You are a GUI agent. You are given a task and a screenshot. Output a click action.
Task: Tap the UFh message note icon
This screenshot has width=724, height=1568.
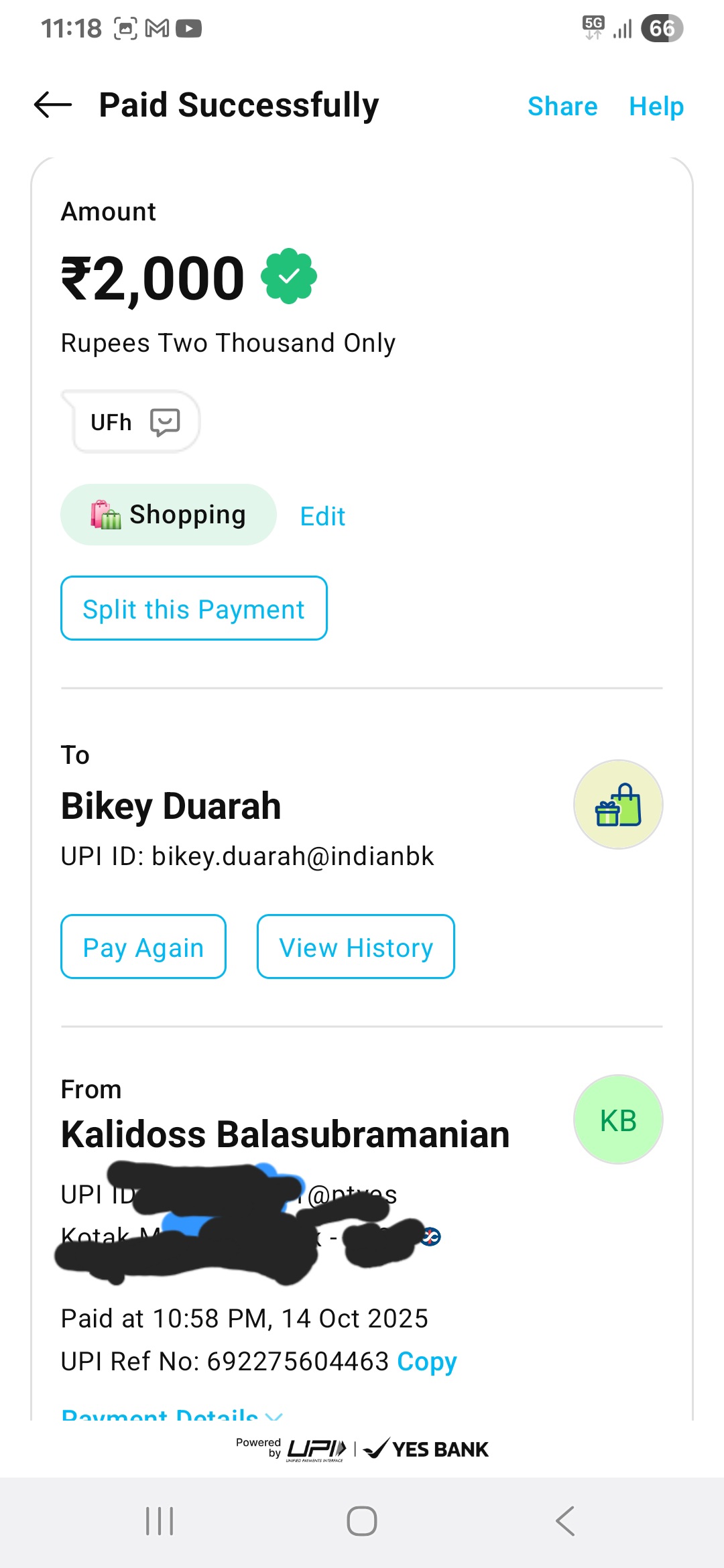tap(165, 422)
